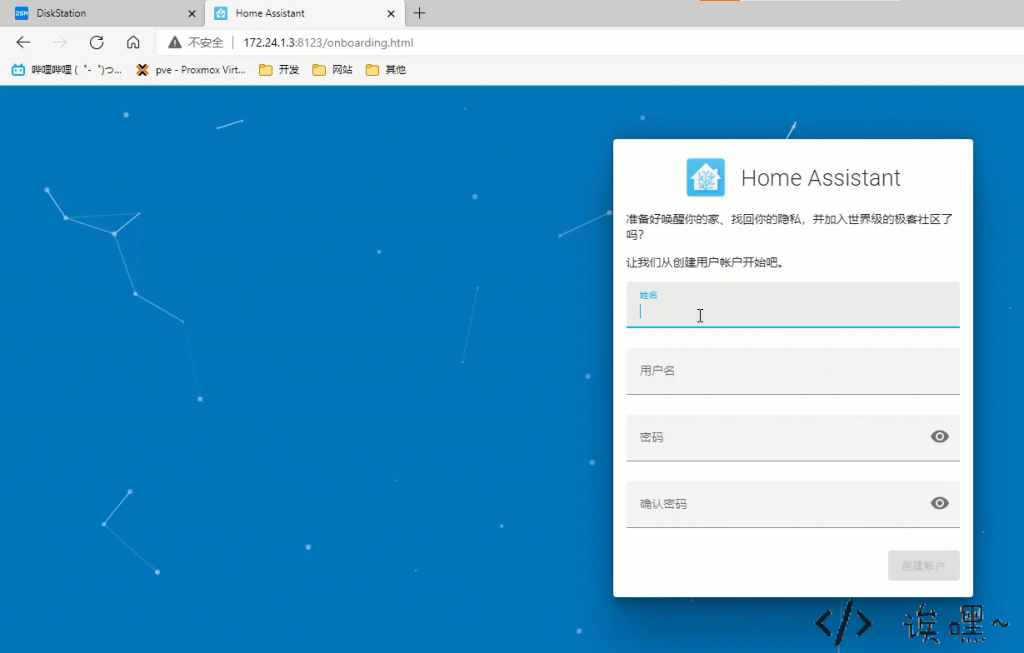Click the text 让我们从创建用户帐户开始吧。

click(705, 263)
